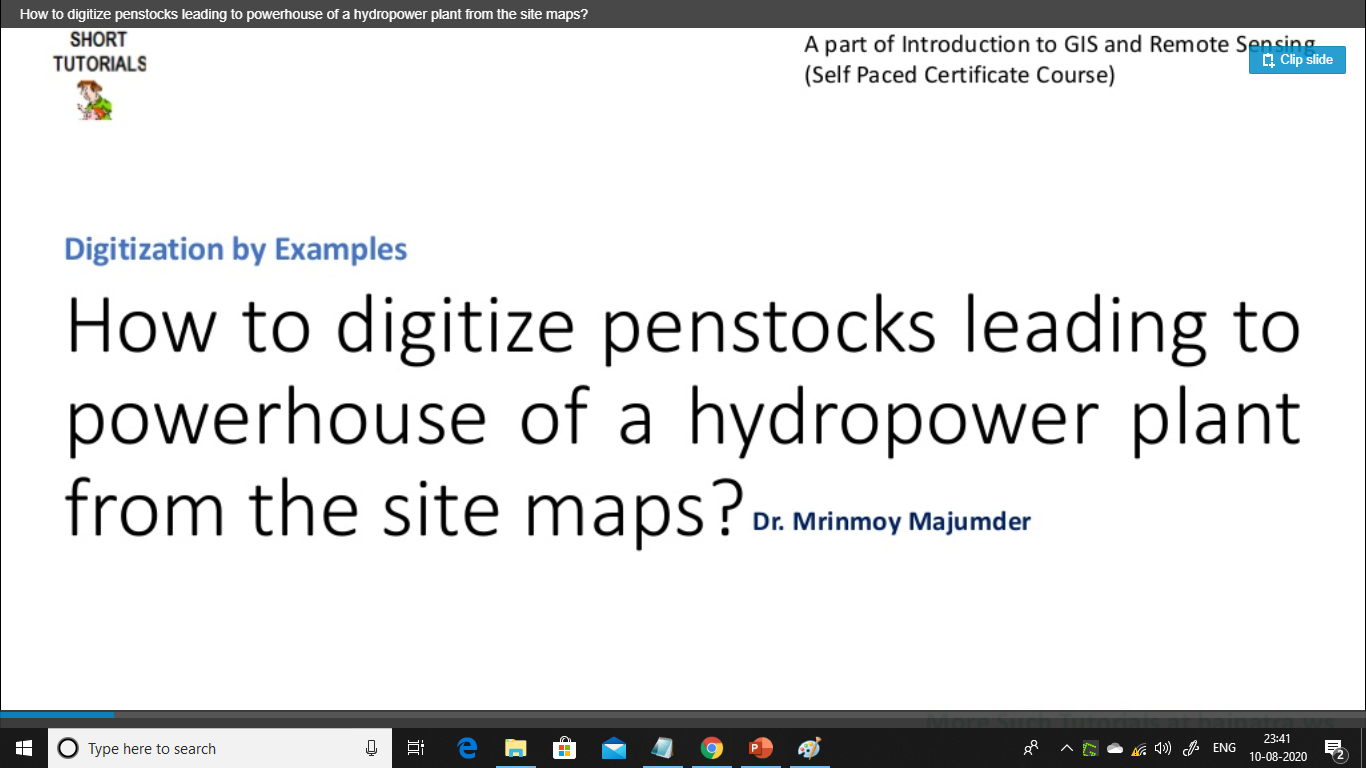Click the video title in top bar
Screen dimensions: 1366x768
pyautogui.click(x=304, y=15)
